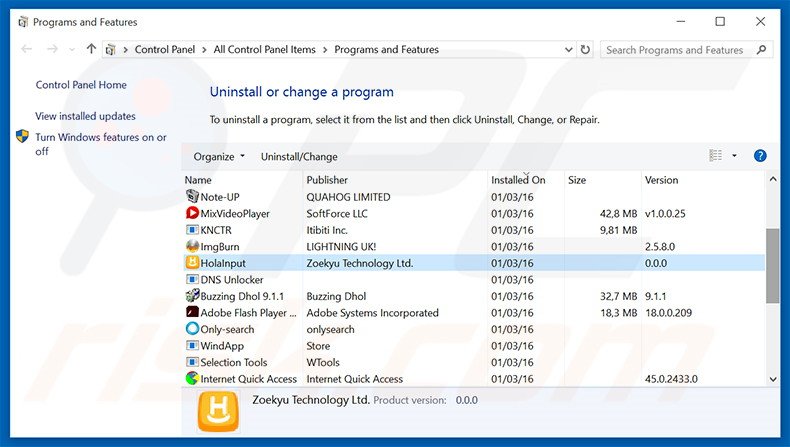The image size is (790, 447).
Task: Click the Buzzing Dhol 9.1.1 icon
Action: click(192, 296)
